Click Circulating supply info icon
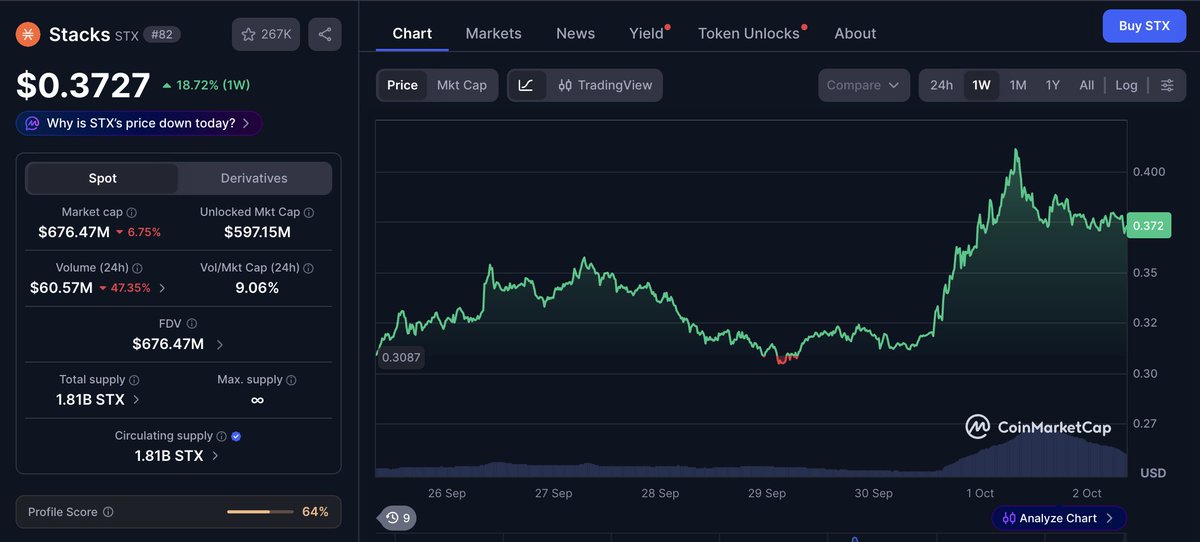Viewport: 1200px width, 542px height. pyautogui.click(x=222, y=436)
